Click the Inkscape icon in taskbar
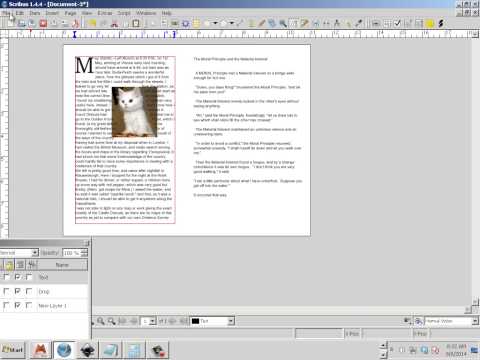The height and width of the screenshot is (360, 480). point(87,350)
